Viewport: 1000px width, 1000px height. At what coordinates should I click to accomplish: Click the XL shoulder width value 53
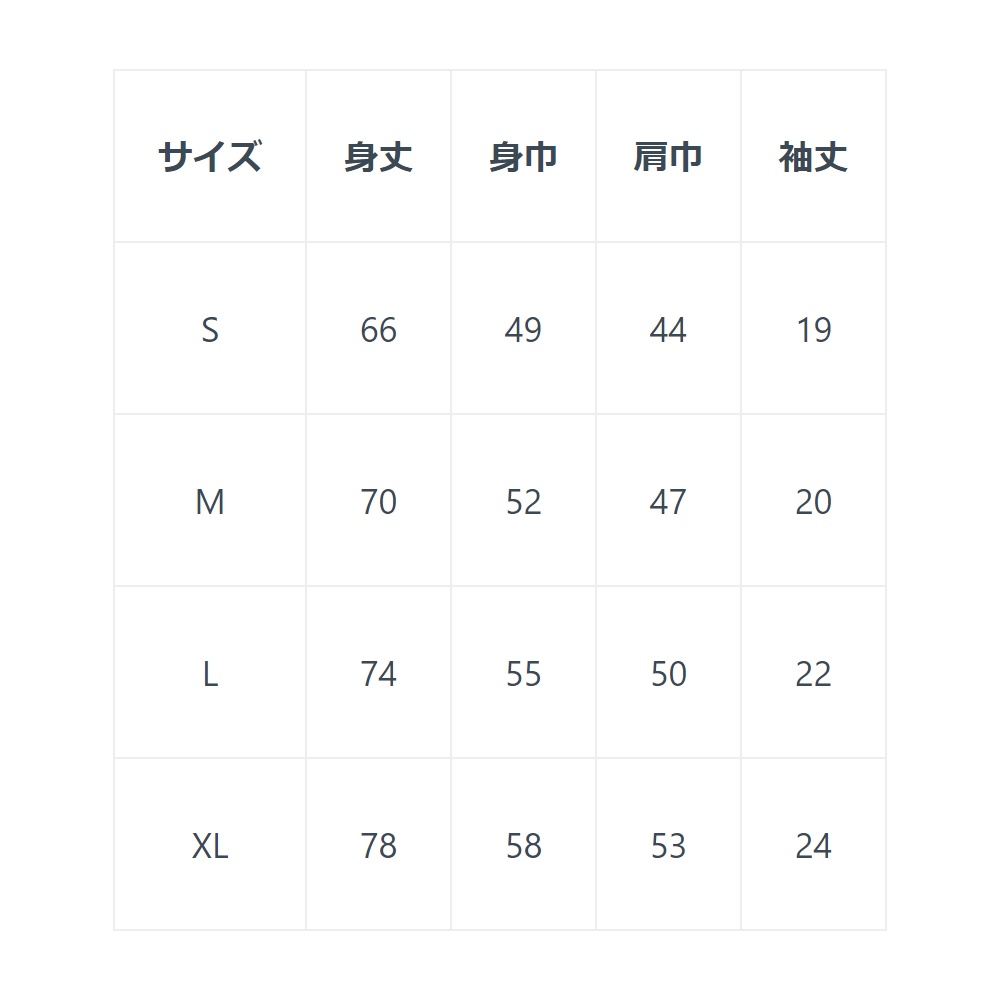click(x=668, y=846)
